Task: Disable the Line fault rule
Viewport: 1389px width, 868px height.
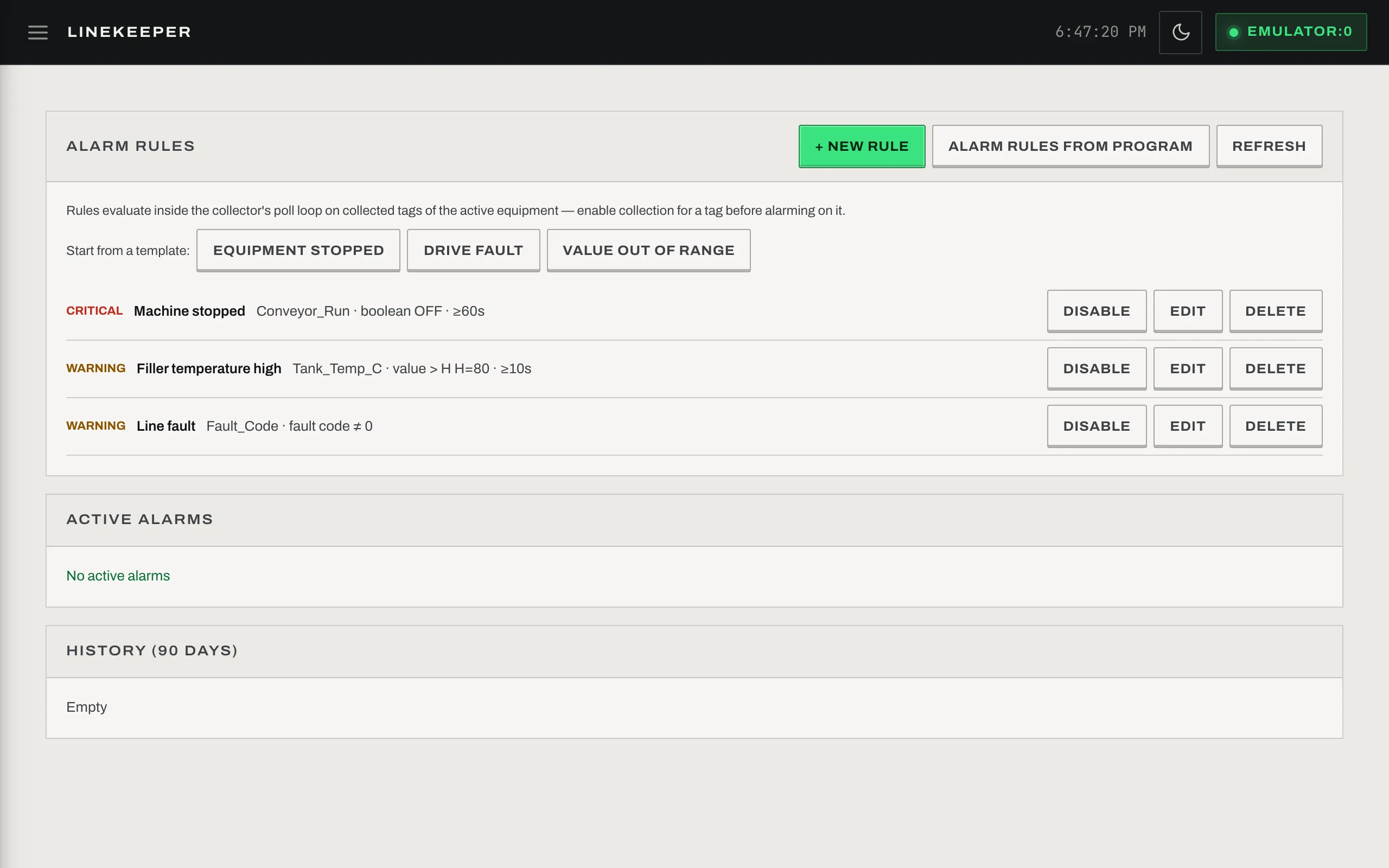Action: point(1096,426)
